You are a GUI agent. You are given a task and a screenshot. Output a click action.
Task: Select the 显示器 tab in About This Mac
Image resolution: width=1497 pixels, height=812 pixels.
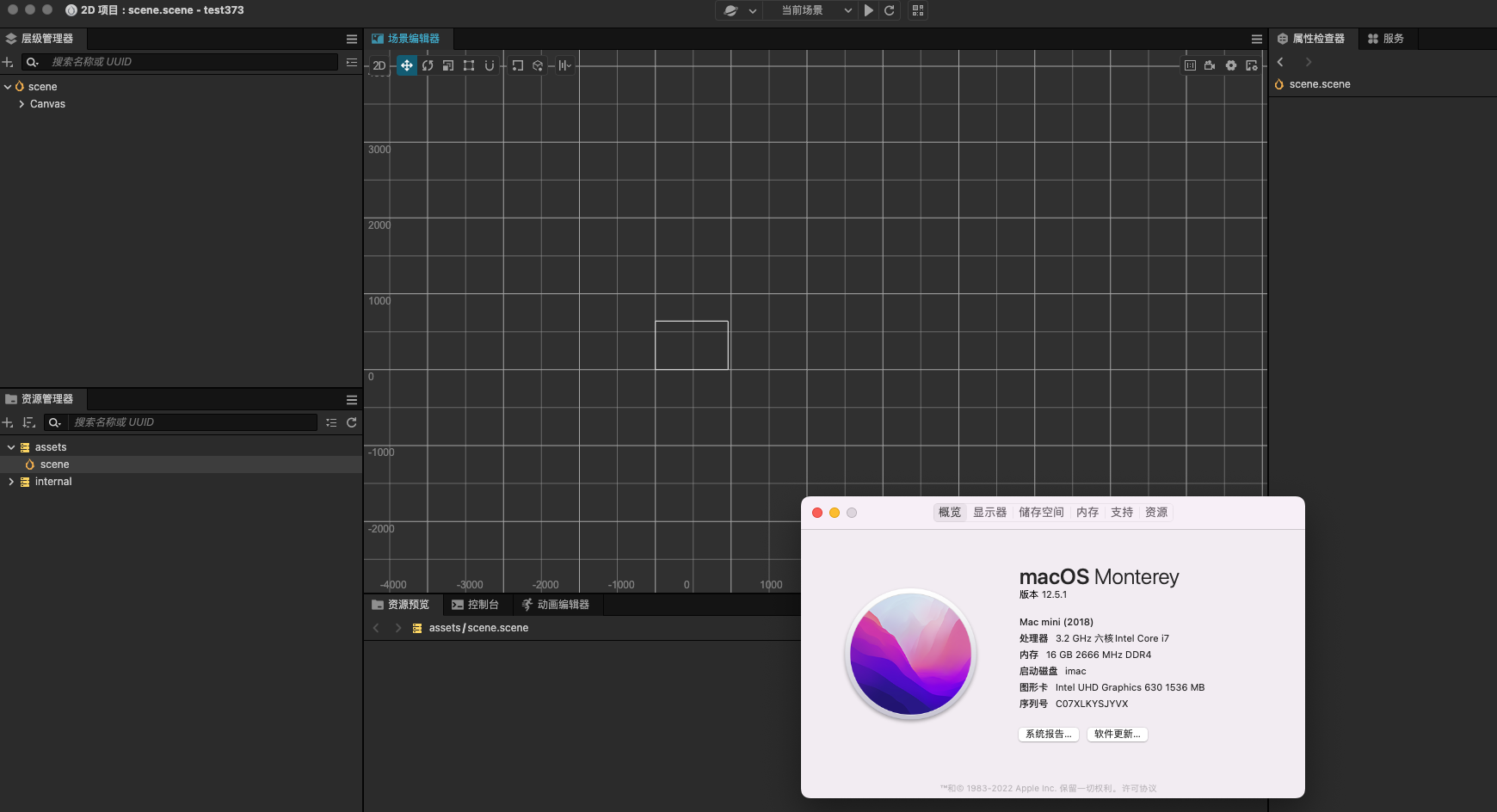pyautogui.click(x=989, y=513)
